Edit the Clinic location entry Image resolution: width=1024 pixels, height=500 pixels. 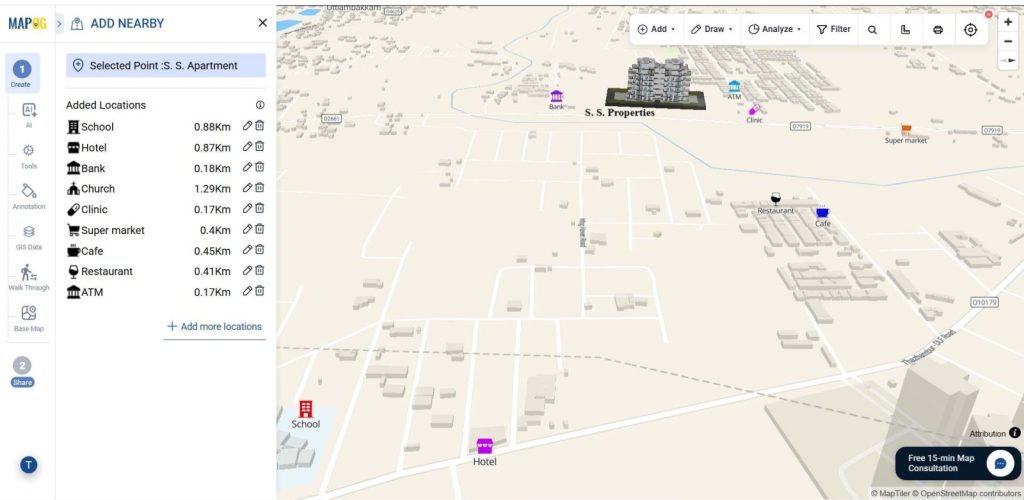(x=247, y=209)
